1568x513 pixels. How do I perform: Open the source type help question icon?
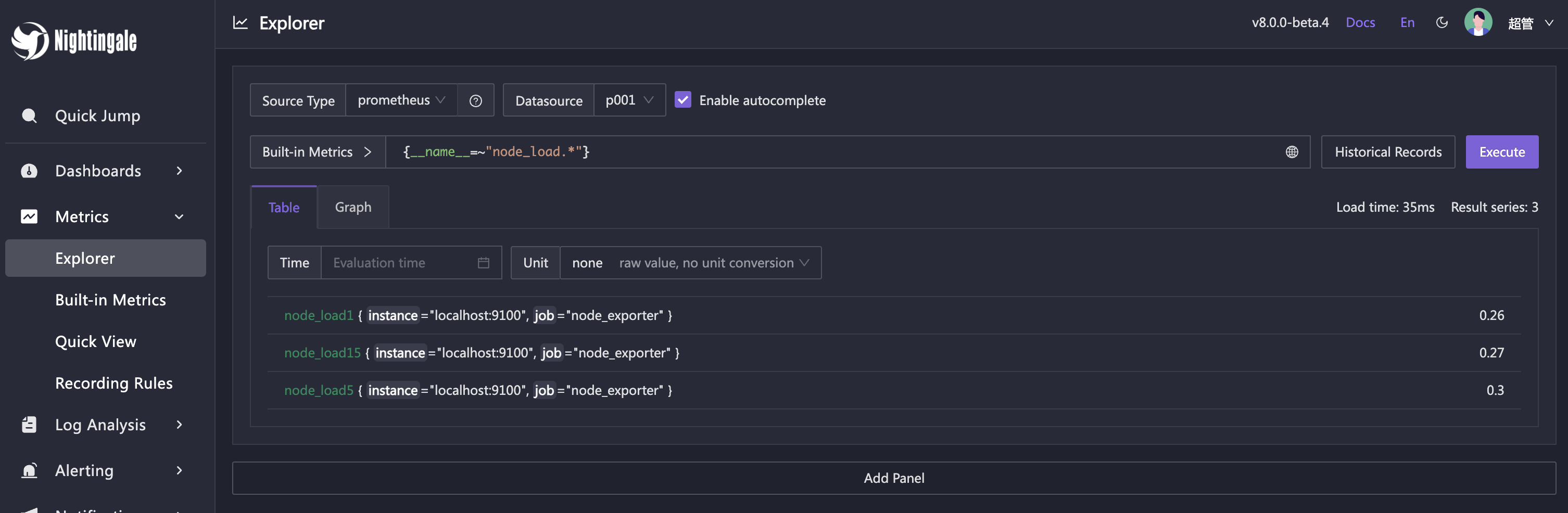(475, 100)
